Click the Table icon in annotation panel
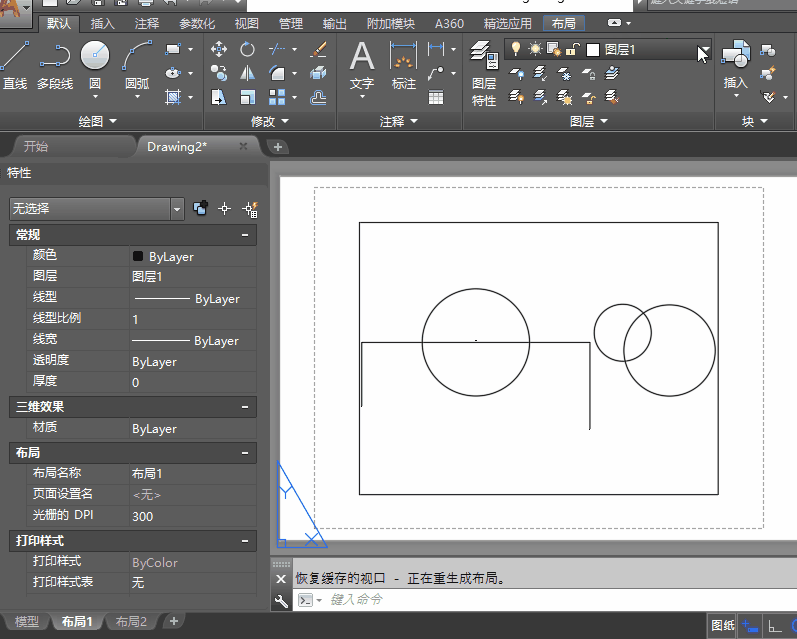 (436, 97)
